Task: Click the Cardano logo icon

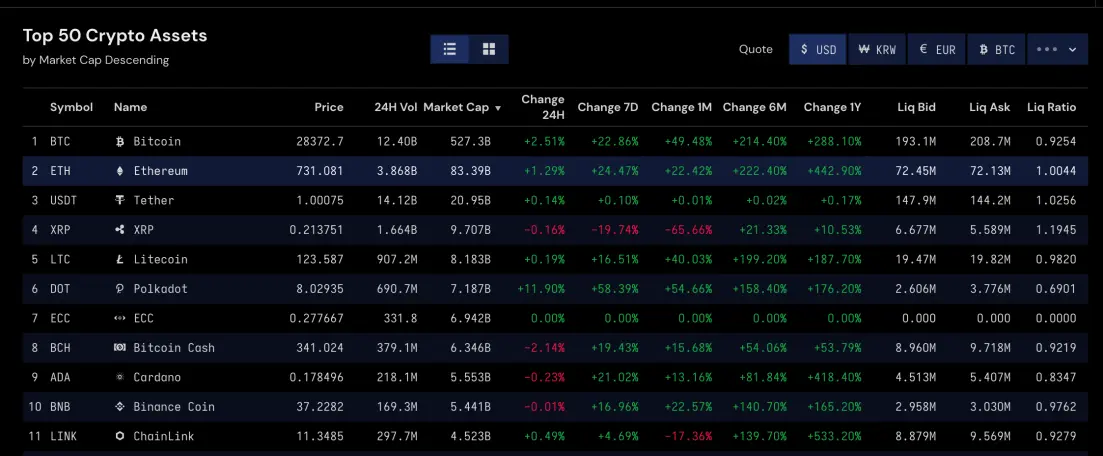Action: coord(120,378)
